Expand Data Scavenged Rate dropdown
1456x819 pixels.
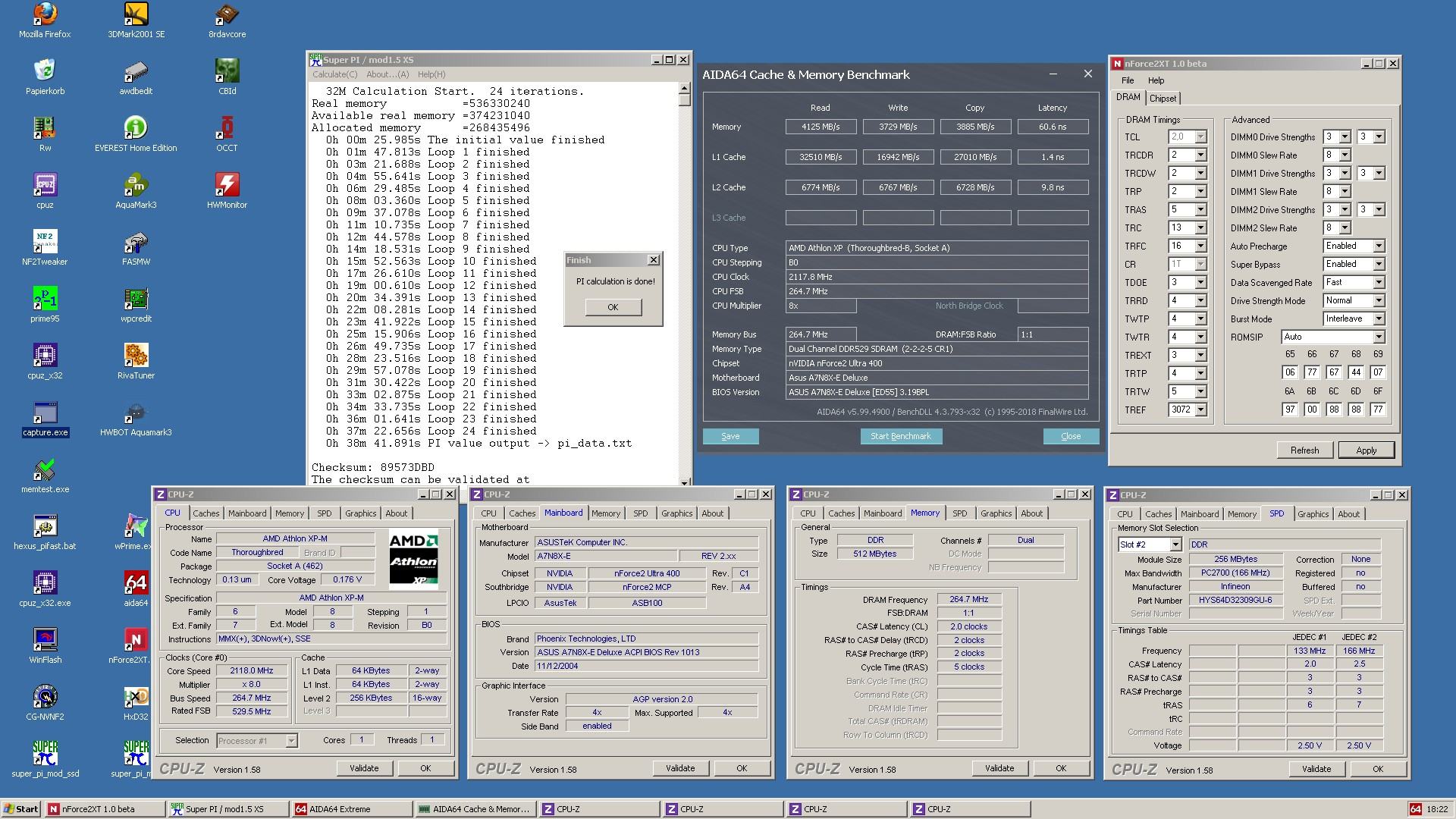click(1379, 283)
